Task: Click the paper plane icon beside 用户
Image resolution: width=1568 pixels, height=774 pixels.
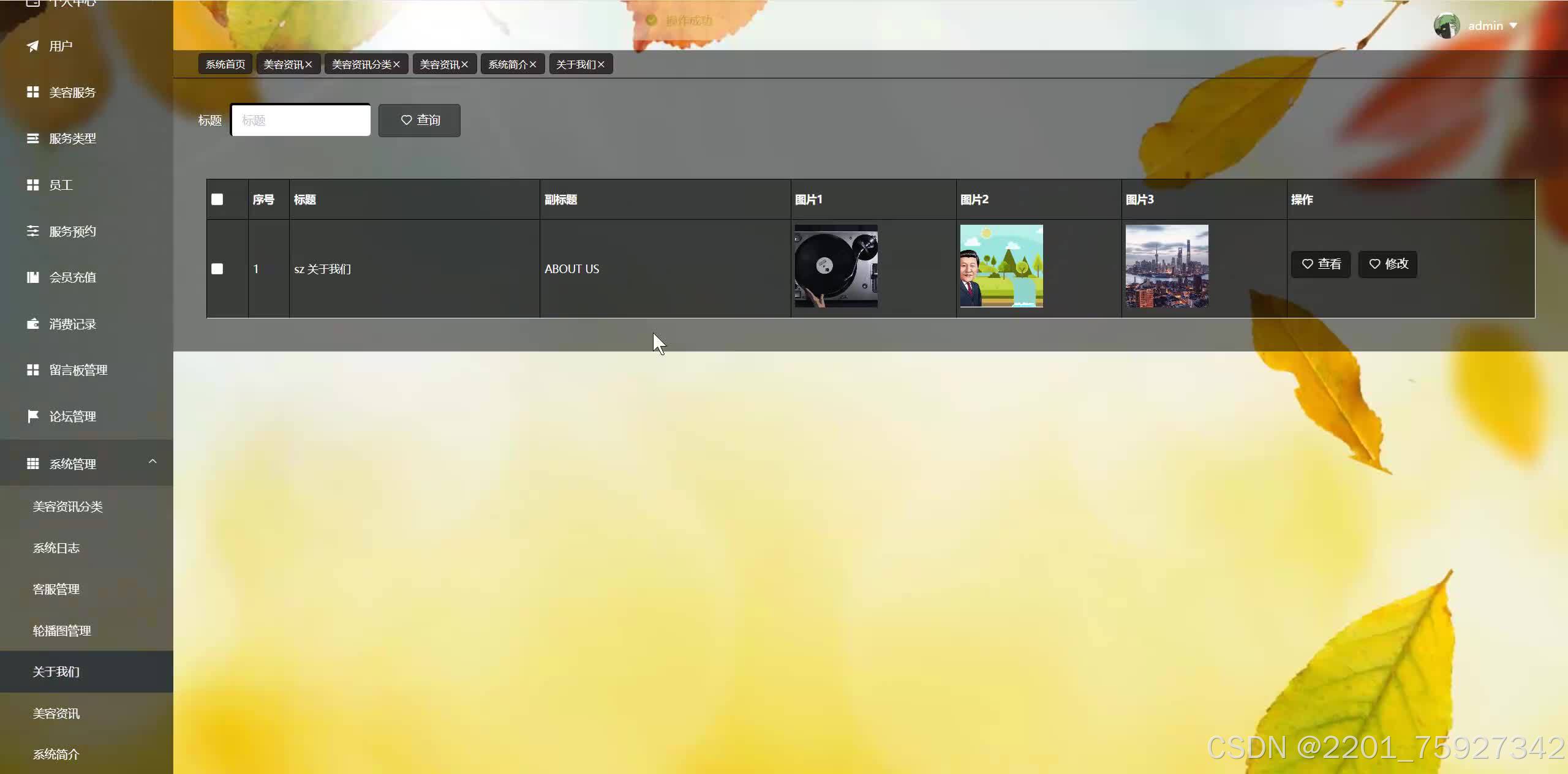Action: (x=33, y=46)
